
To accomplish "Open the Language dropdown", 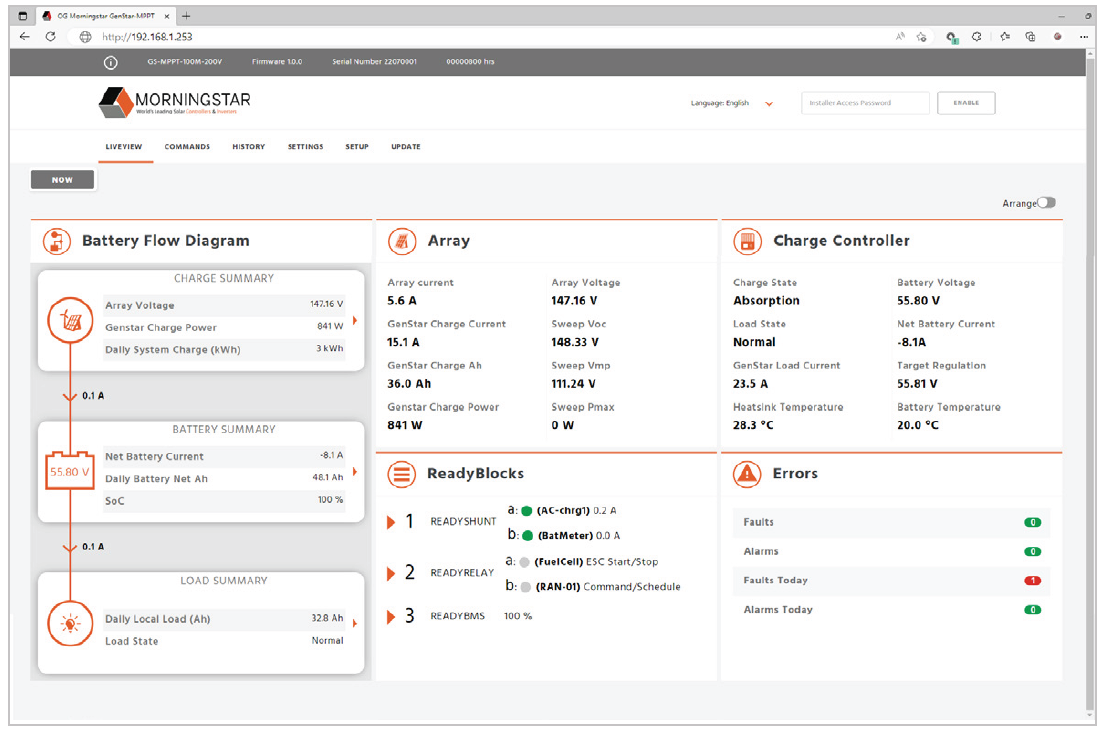I will pyautogui.click(x=768, y=103).
